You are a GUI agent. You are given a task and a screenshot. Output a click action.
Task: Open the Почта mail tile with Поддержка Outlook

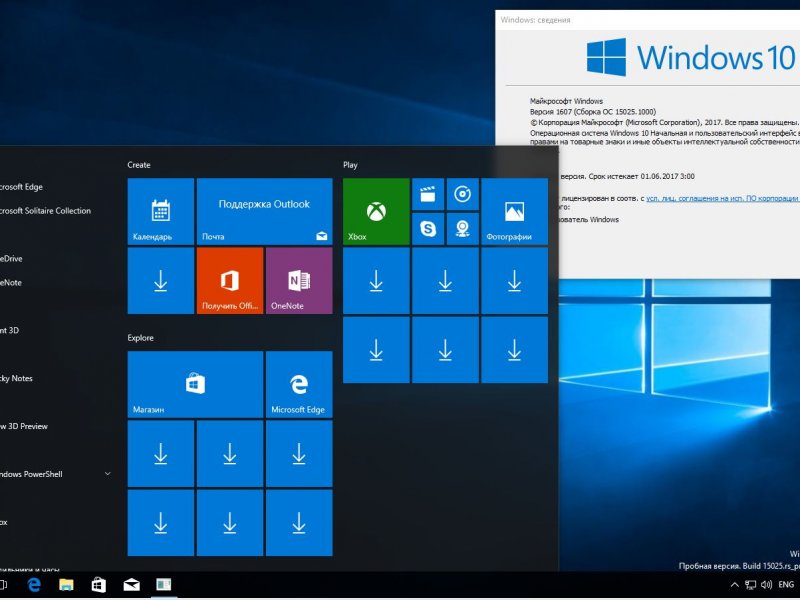264,211
